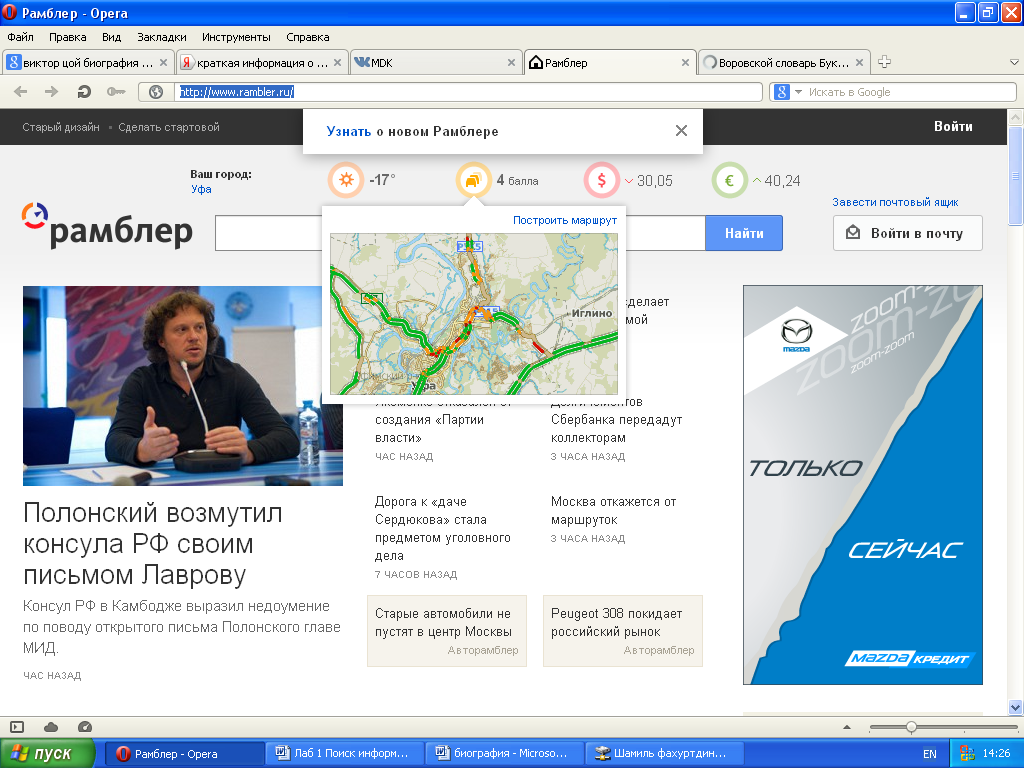Open the Закладки menu
Viewport: 1024px width, 768px height.
click(162, 37)
